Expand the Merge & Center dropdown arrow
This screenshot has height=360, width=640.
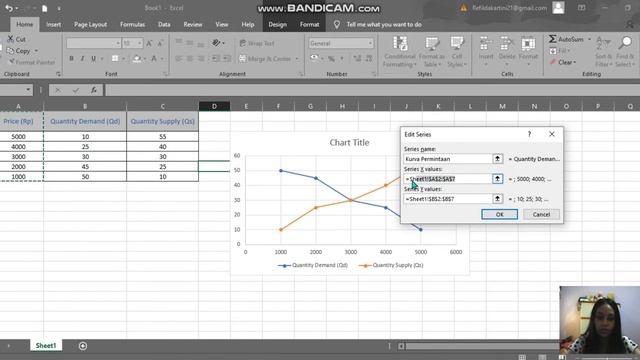coord(297,59)
